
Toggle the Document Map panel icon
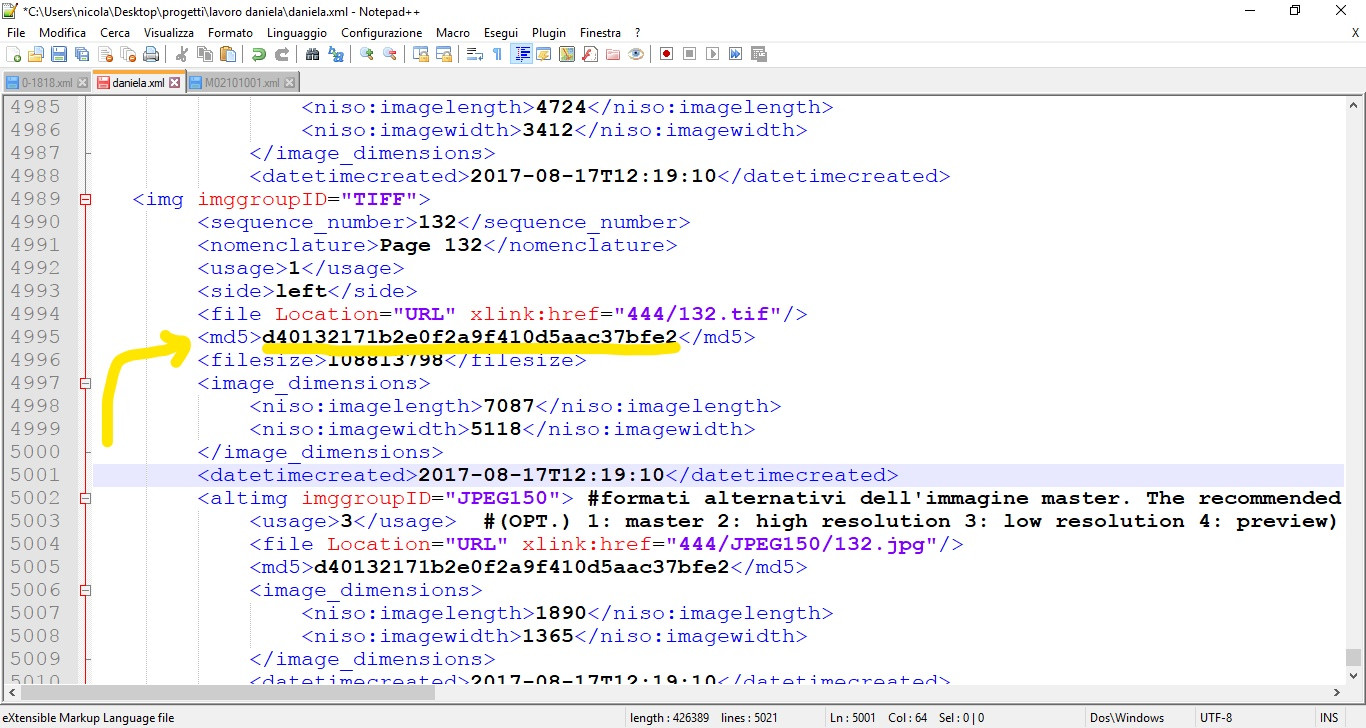click(x=567, y=54)
